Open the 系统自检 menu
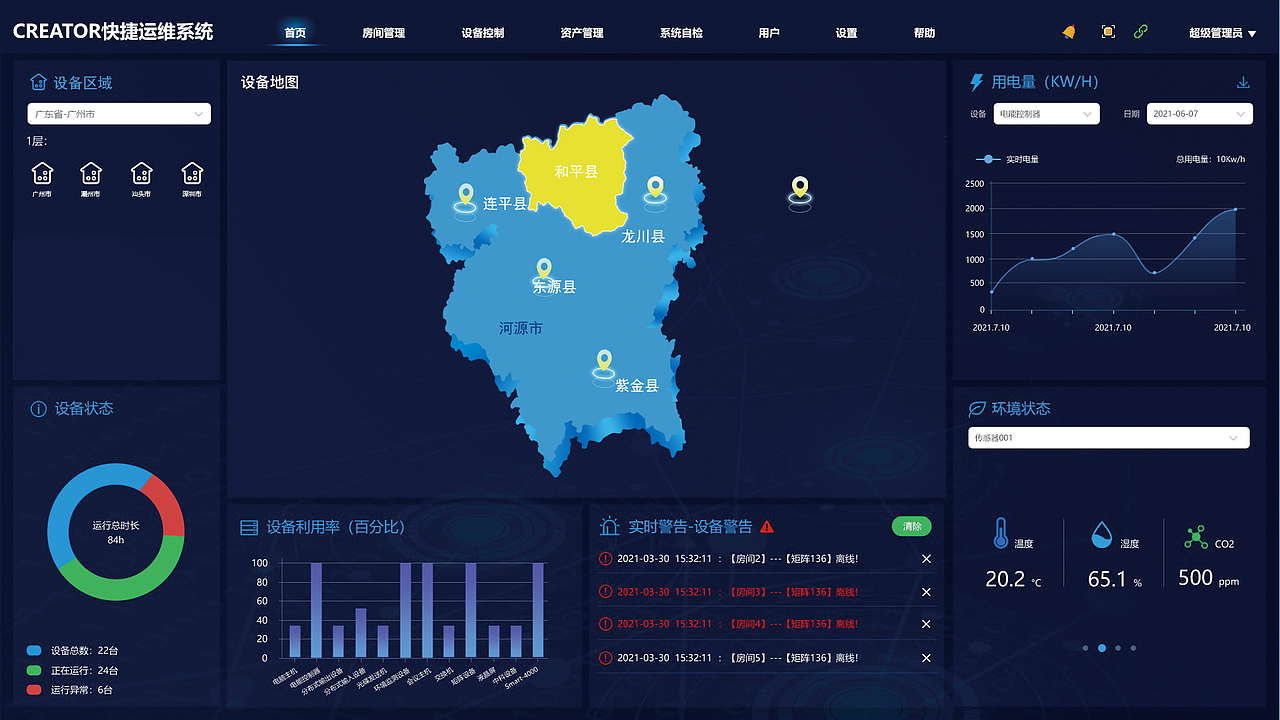 pyautogui.click(x=681, y=33)
